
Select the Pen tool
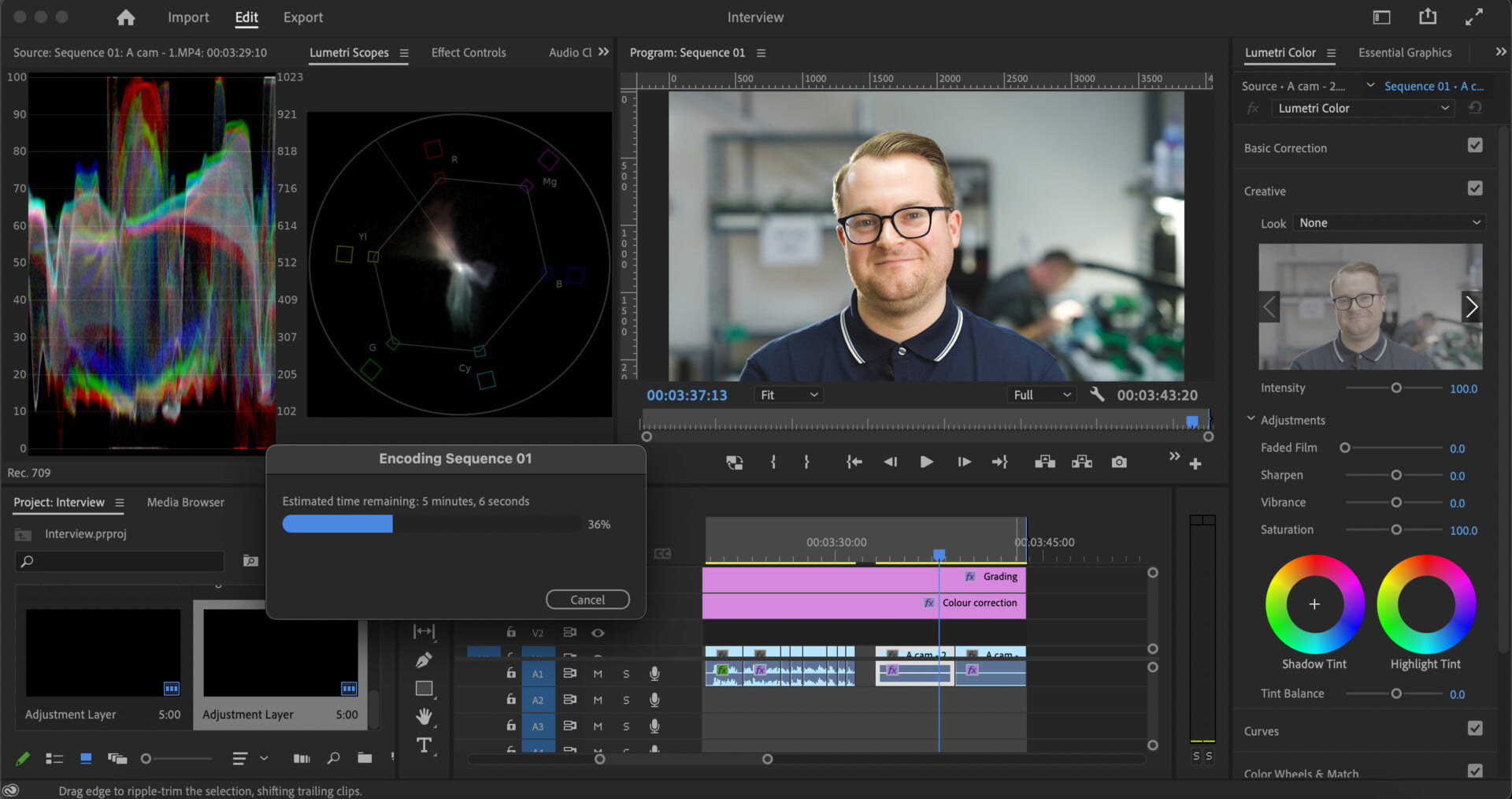424,660
